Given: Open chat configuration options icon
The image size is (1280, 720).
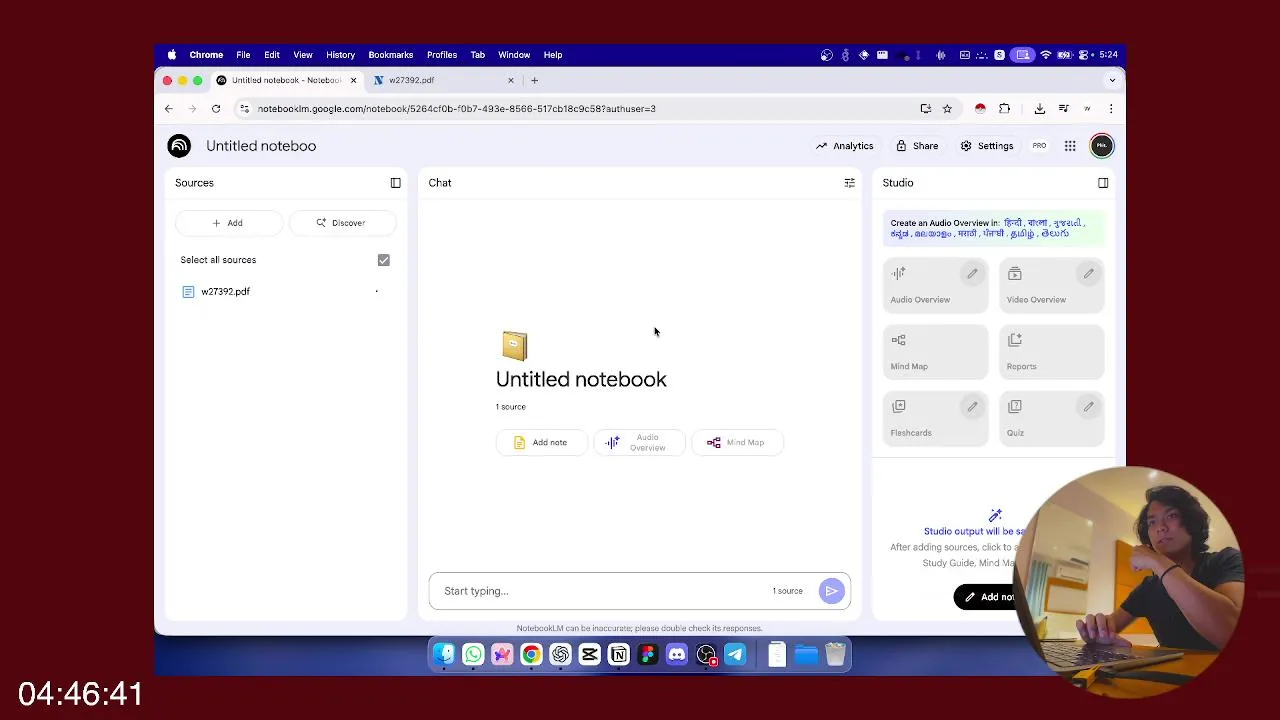Looking at the screenshot, I should 849,183.
